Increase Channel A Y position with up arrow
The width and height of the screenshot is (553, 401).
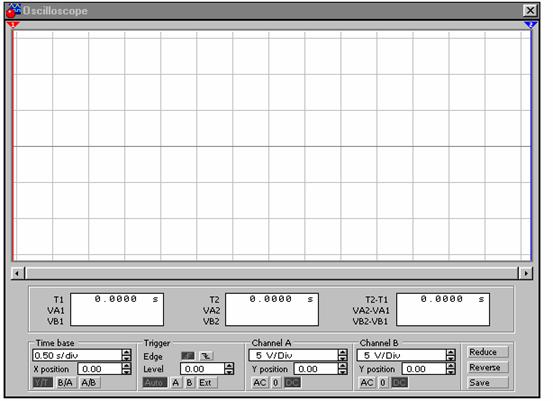pos(342,366)
